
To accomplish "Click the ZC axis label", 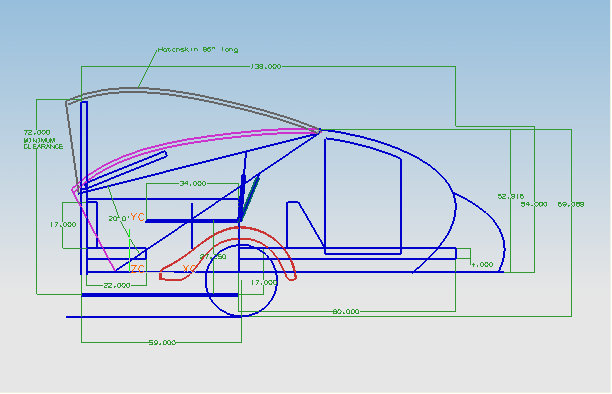I will click(137, 269).
